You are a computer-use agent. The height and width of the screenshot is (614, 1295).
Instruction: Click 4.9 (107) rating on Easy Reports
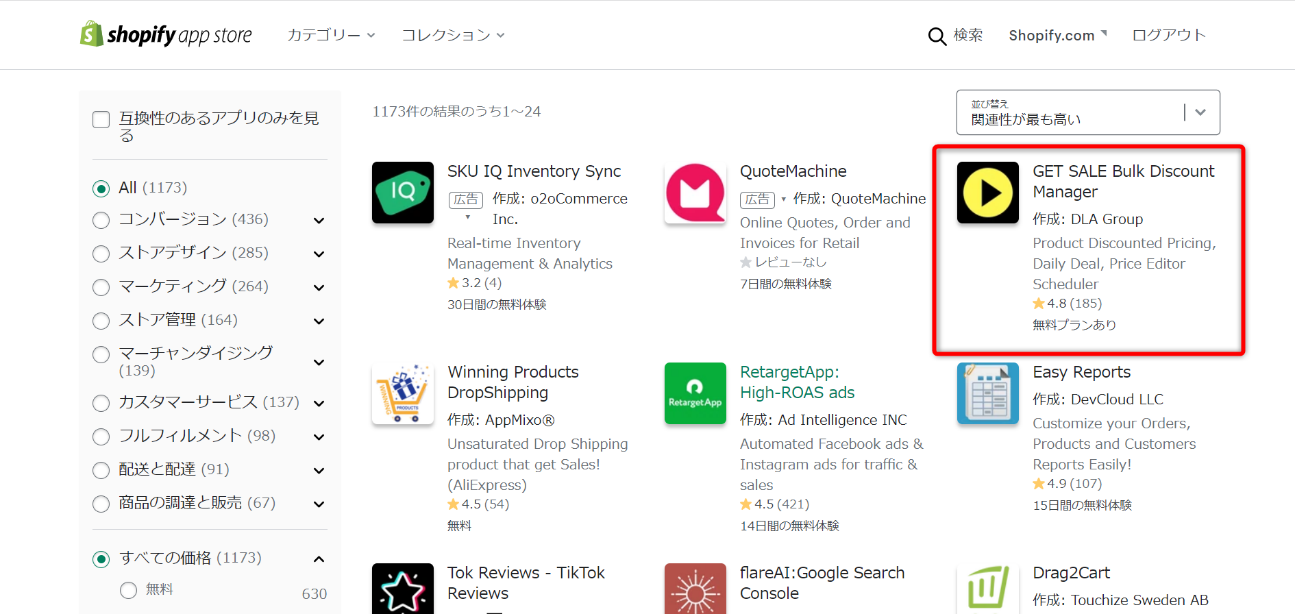pos(1067,484)
